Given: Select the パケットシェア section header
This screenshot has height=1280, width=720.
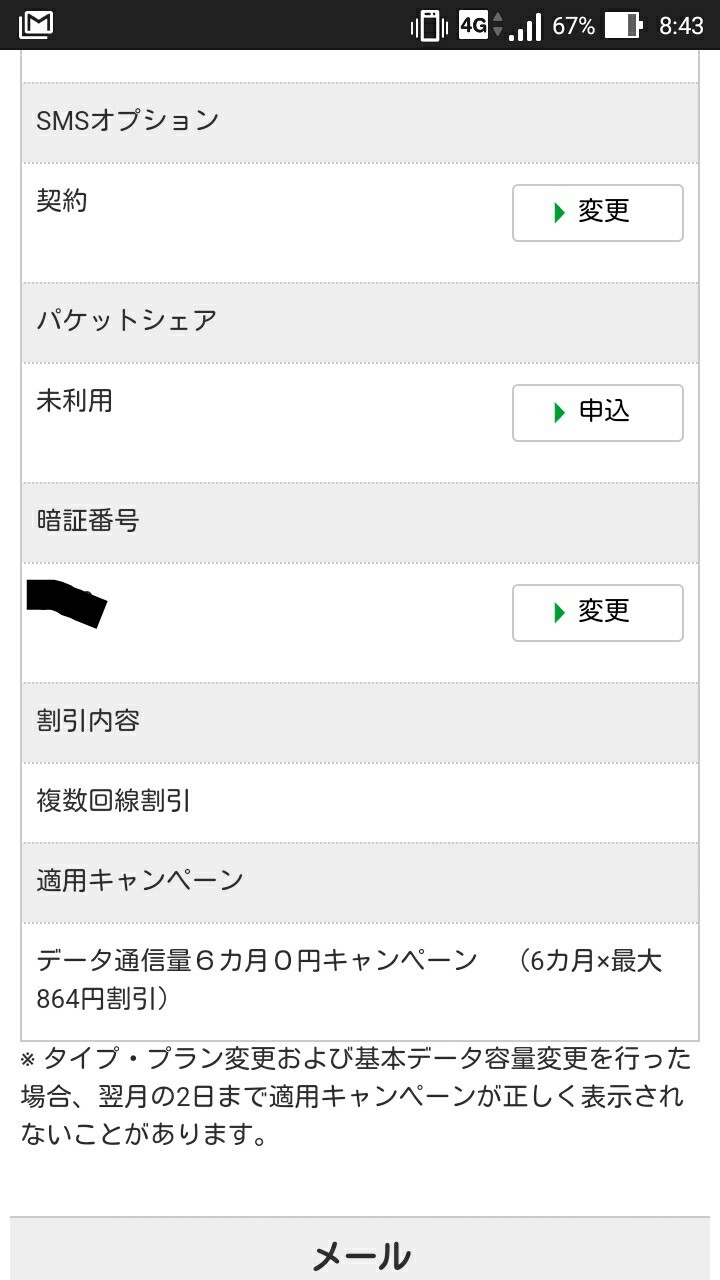Looking at the screenshot, I should (127, 321).
